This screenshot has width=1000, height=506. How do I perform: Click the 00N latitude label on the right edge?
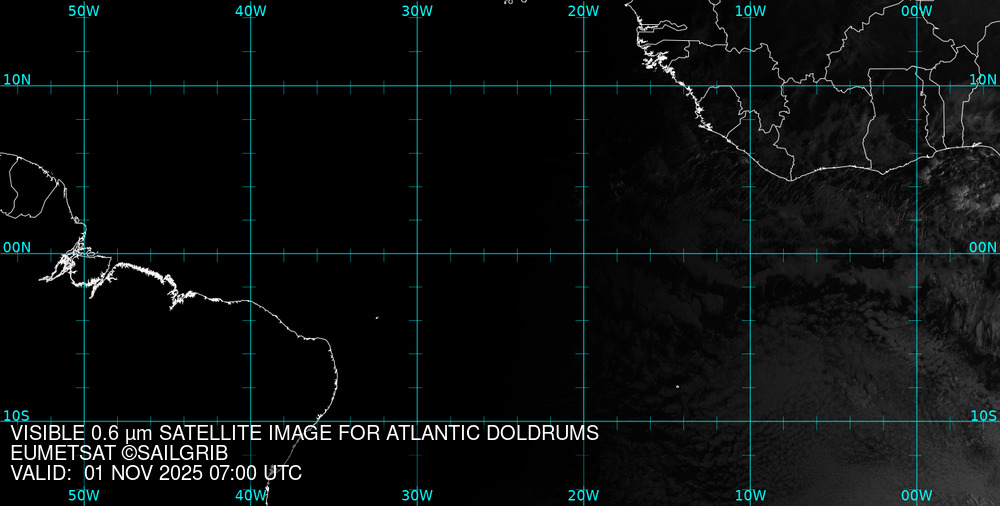coord(984,247)
